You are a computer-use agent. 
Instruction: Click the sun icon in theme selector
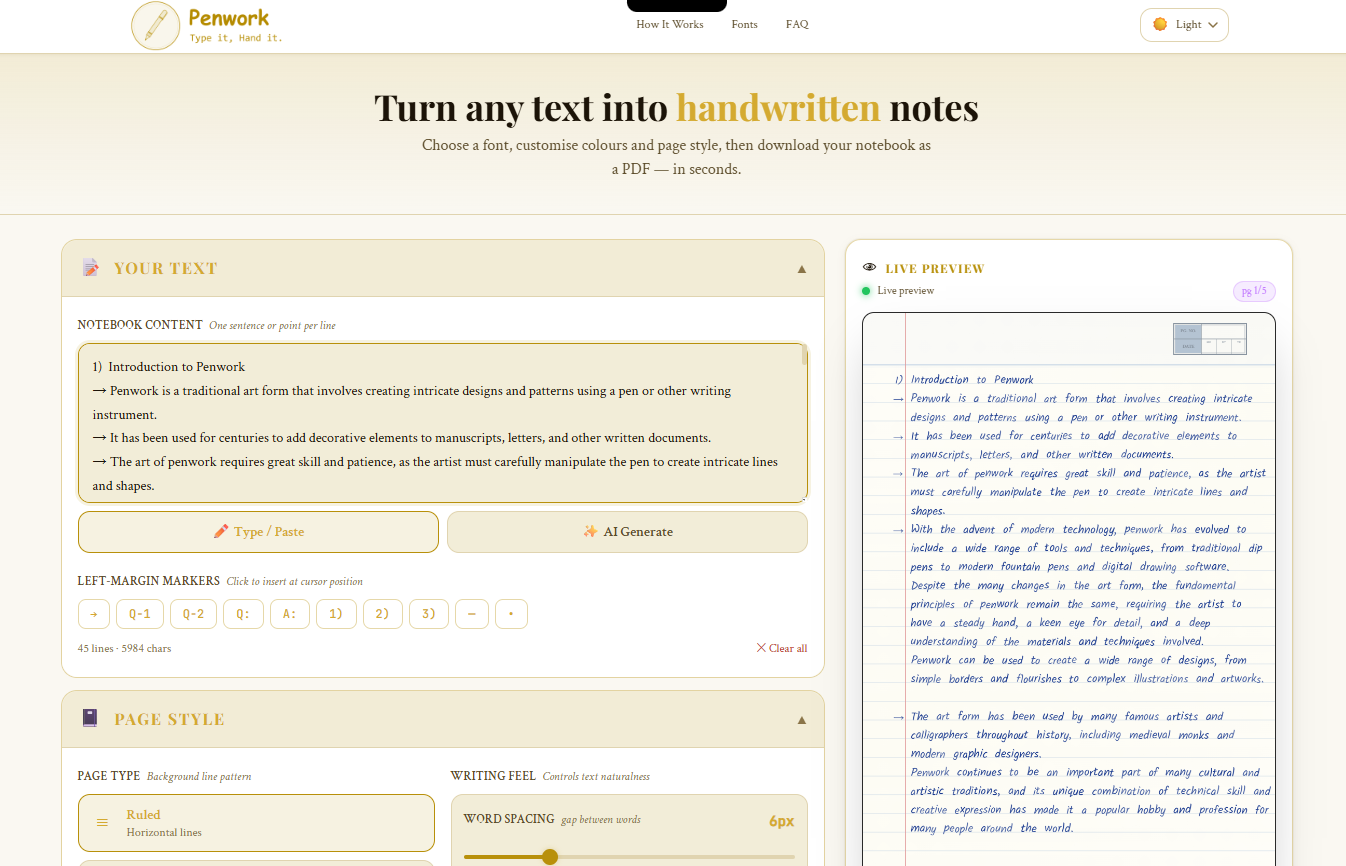[1160, 24]
